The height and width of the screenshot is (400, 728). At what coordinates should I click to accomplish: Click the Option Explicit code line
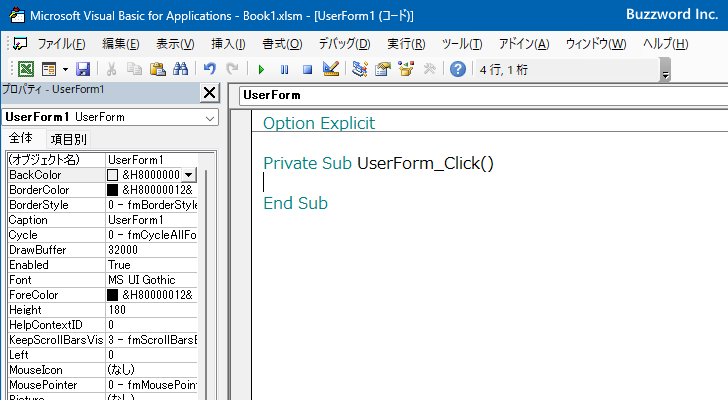coord(318,123)
